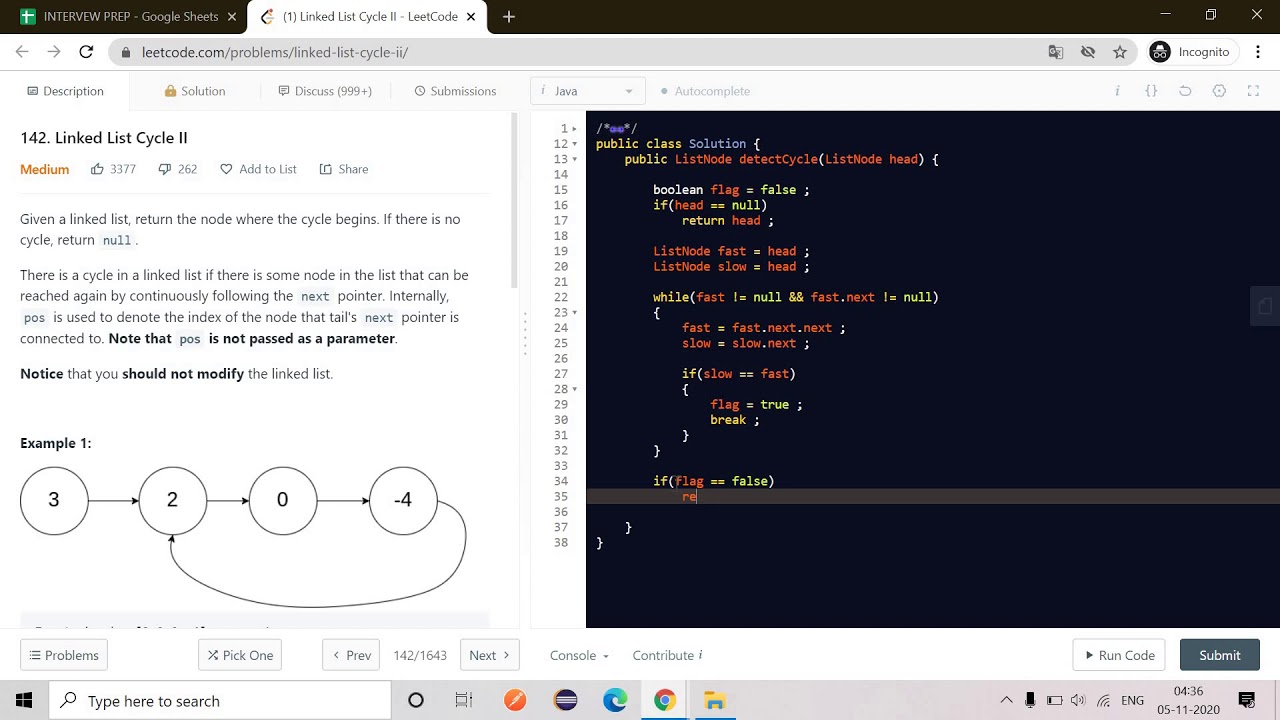
Task: Click Add to List heart
Action: tap(226, 169)
